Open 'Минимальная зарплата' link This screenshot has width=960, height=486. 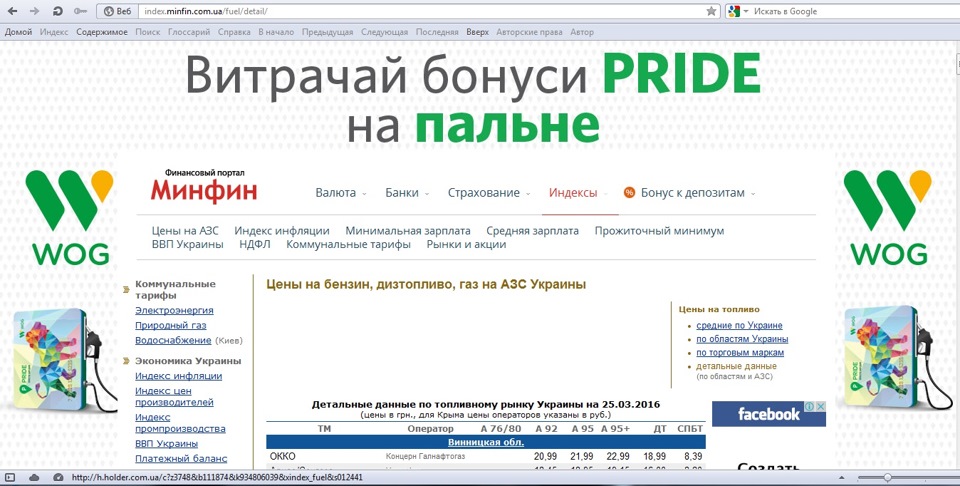pyautogui.click(x=408, y=231)
